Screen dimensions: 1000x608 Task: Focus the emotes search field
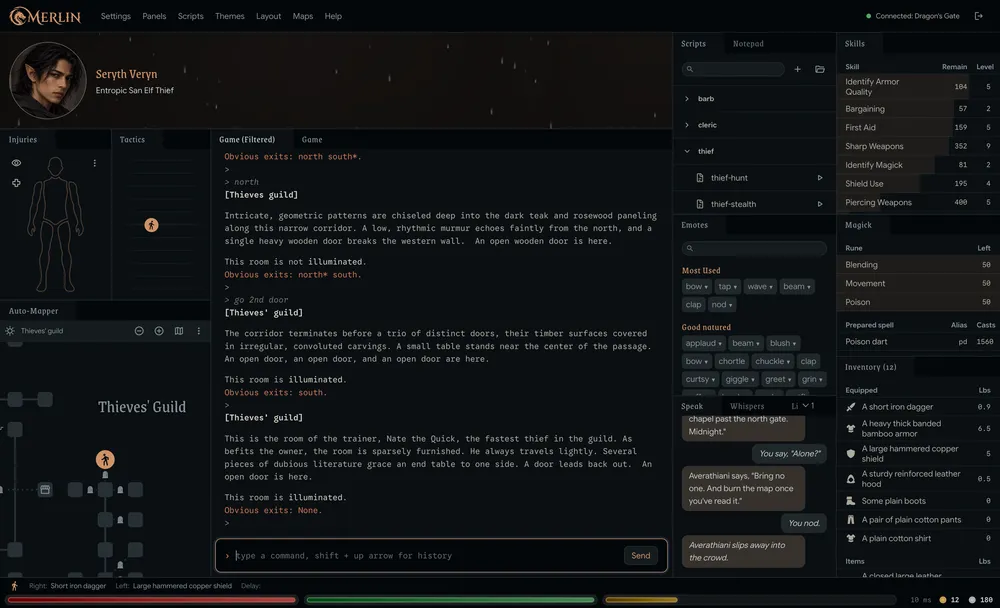754,248
